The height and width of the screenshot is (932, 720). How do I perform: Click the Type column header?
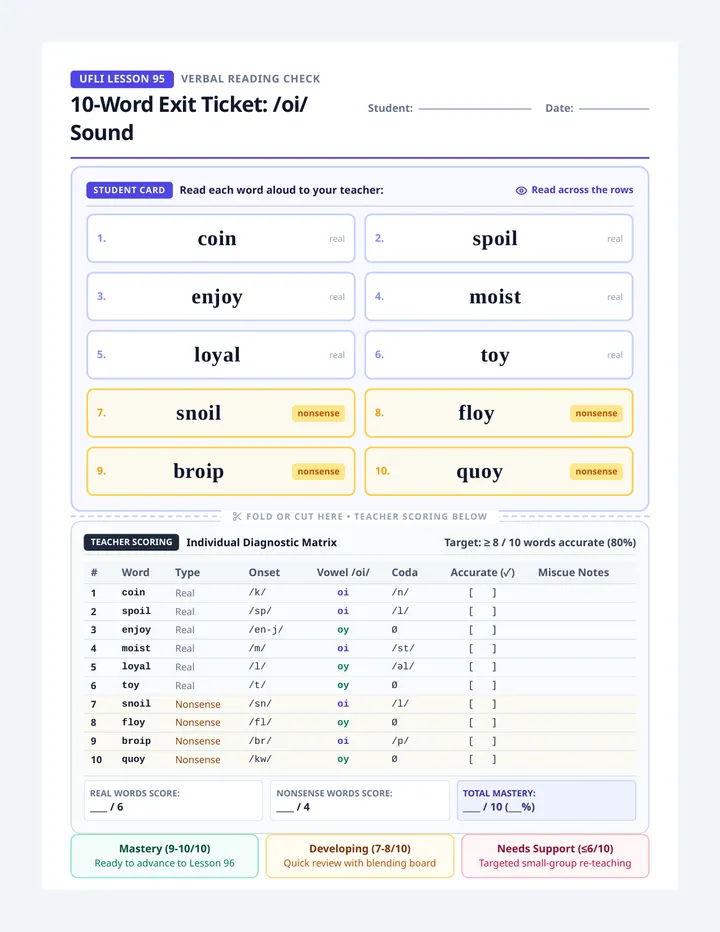coord(187,572)
